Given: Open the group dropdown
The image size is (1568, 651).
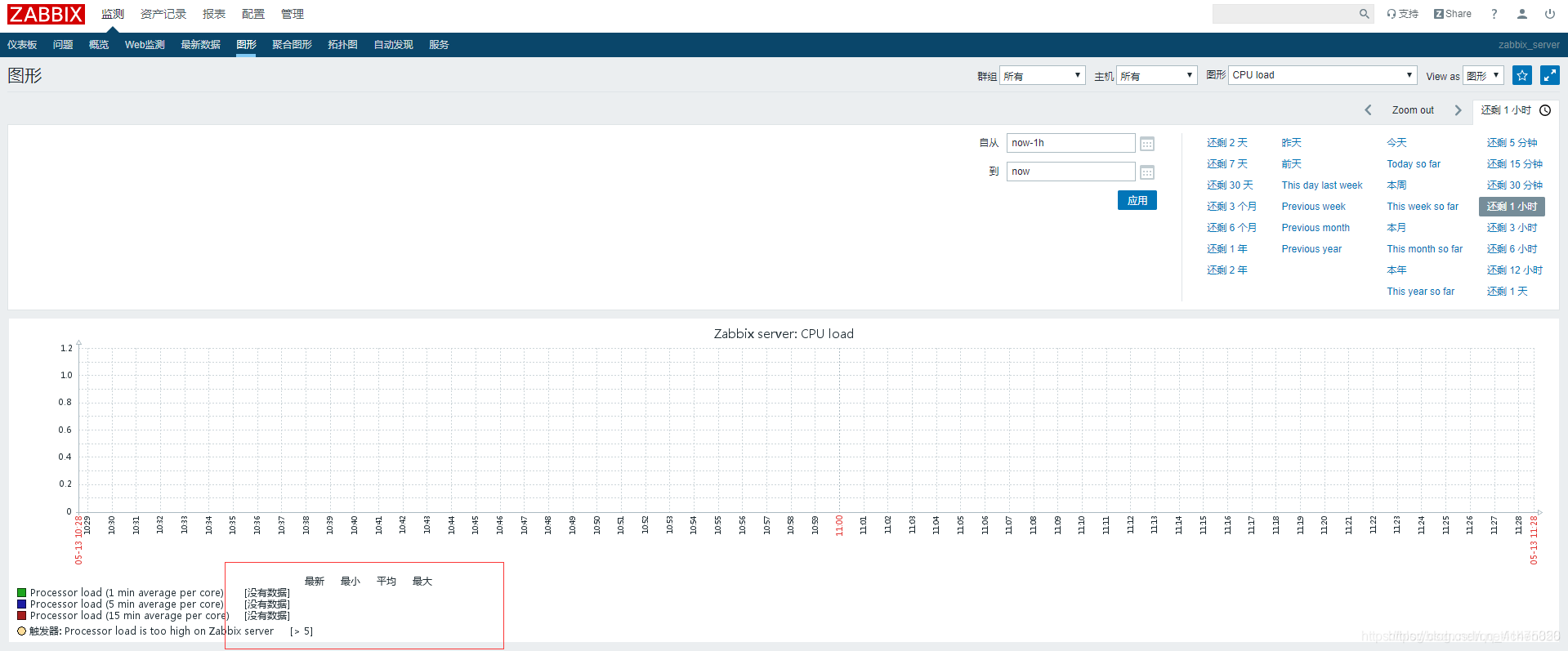Looking at the screenshot, I should point(1043,75).
